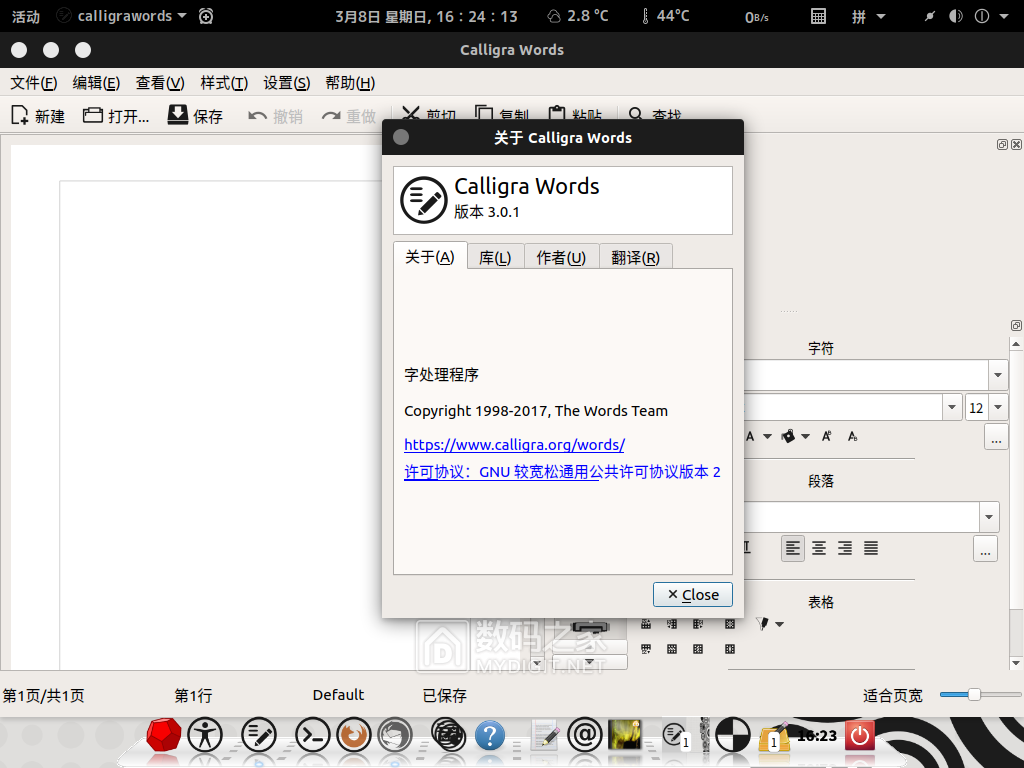Open the 样式(T) styles menu
1024x768 pixels.
pyautogui.click(x=224, y=83)
